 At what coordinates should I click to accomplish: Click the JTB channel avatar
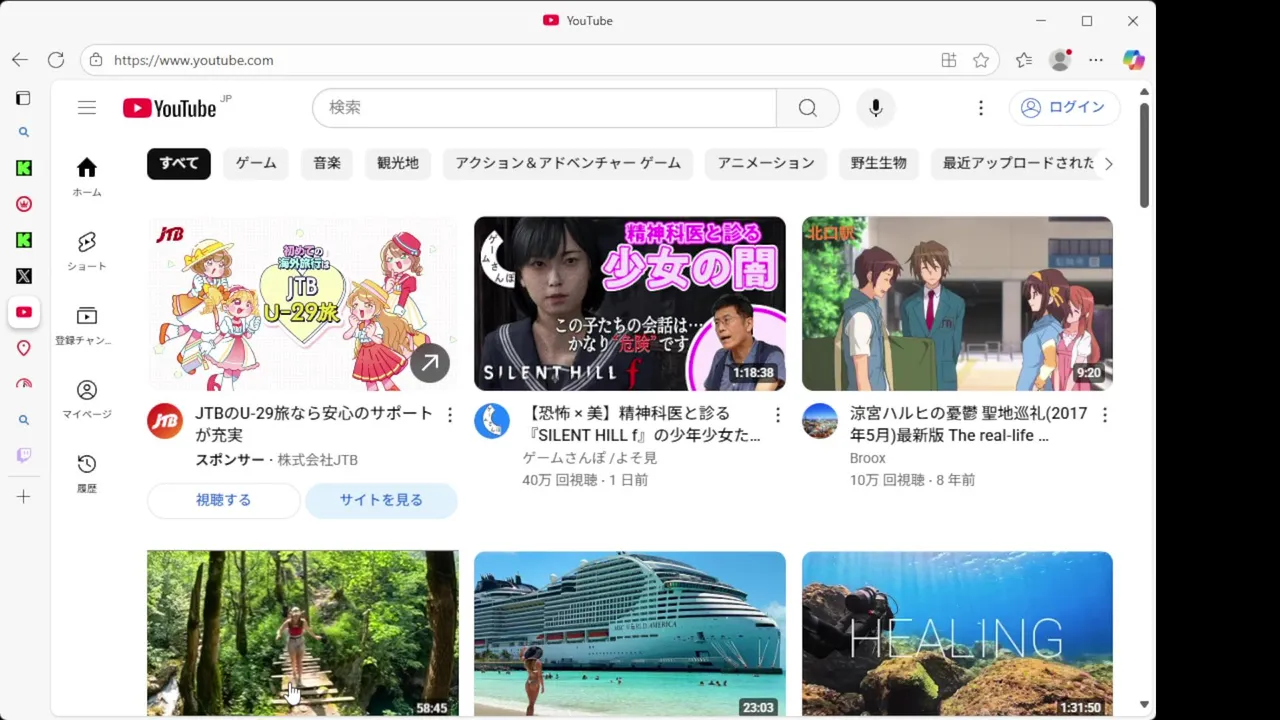(165, 421)
